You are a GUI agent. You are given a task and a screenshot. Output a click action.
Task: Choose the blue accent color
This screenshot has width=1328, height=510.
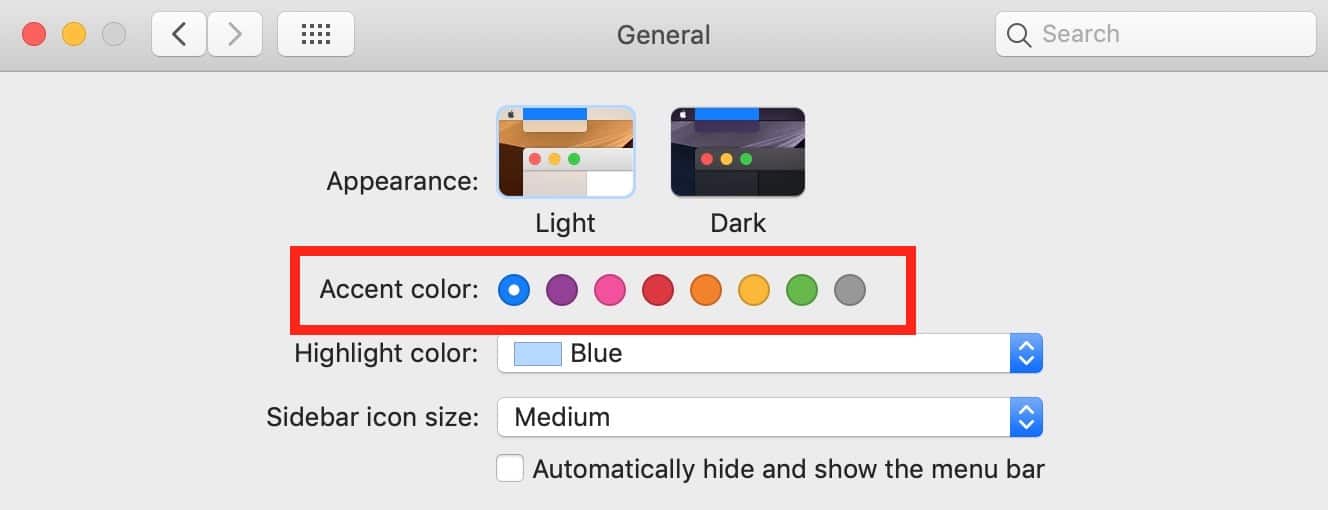click(x=514, y=291)
